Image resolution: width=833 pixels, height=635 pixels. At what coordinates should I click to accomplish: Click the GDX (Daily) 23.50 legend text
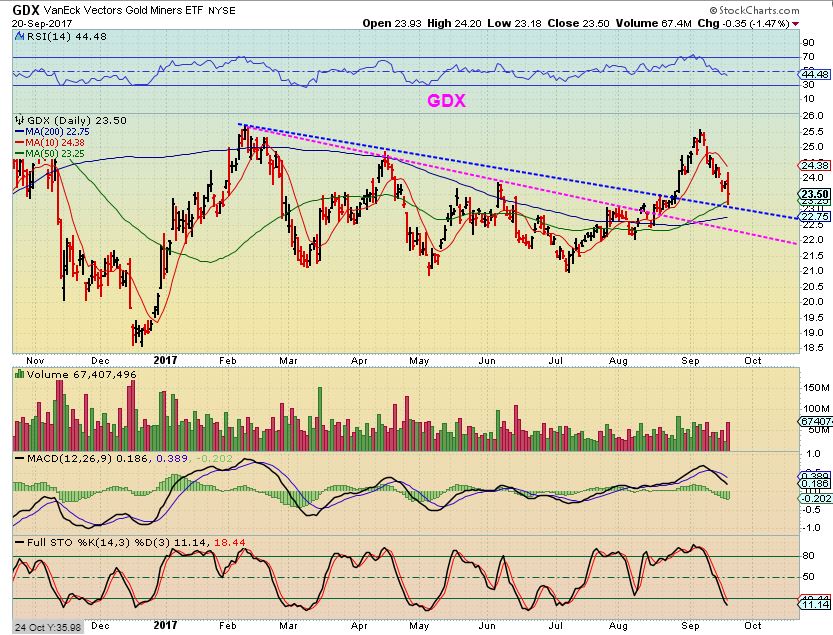coord(76,120)
